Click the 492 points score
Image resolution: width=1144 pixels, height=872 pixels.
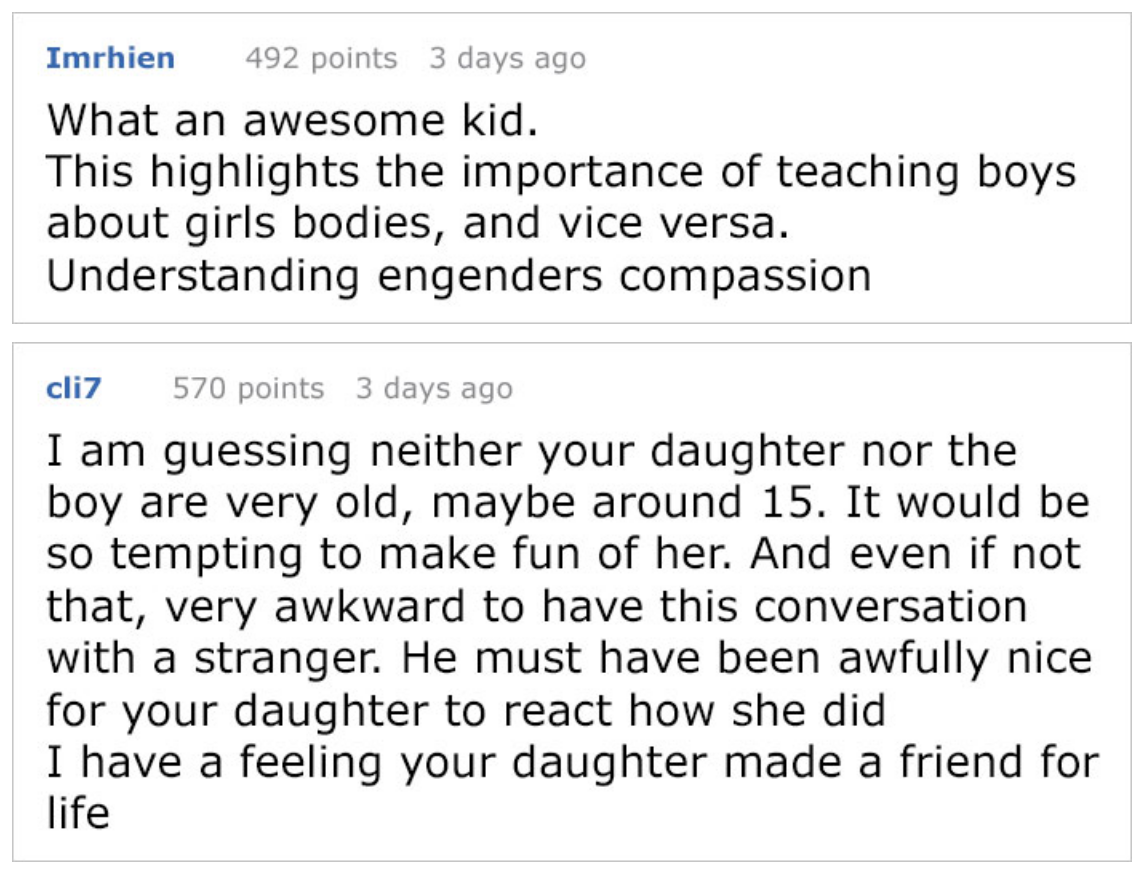pyautogui.click(x=321, y=58)
